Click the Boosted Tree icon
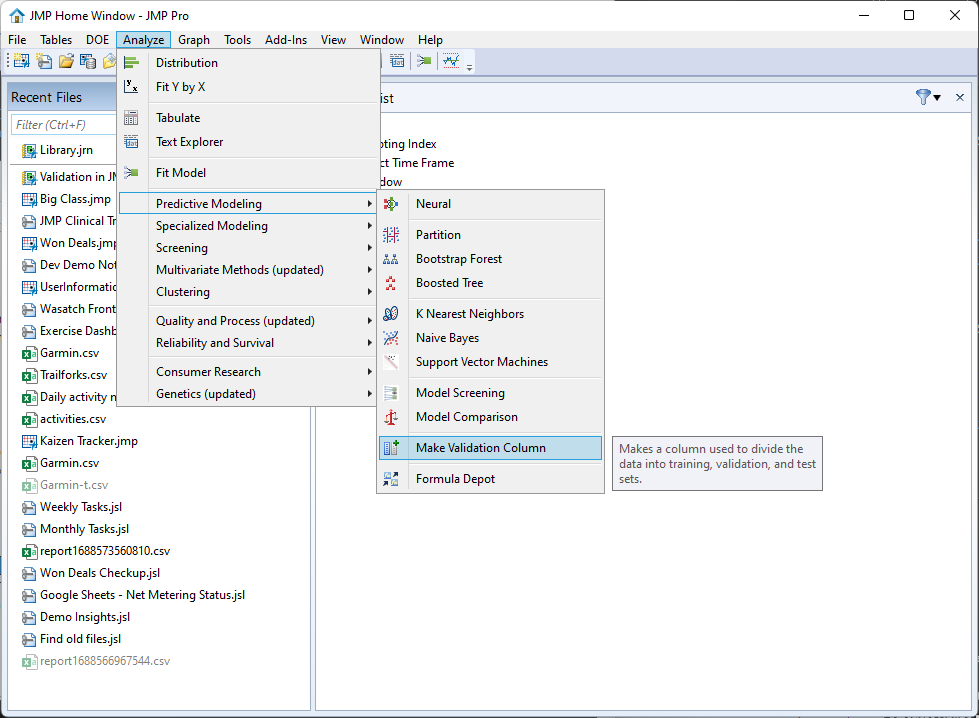Screen dimensions: 979x718 pos(391,283)
